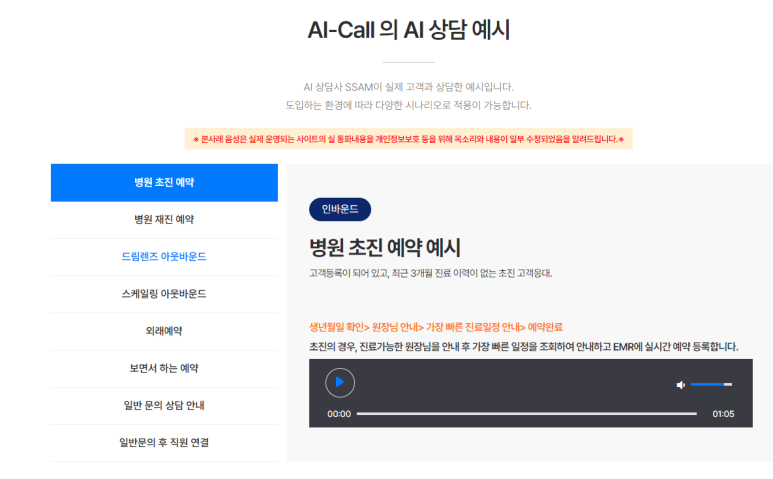Screen dimensions: 773x479
Task: Click the AI 상담사 SSAM subtitle line
Action: click(408, 87)
